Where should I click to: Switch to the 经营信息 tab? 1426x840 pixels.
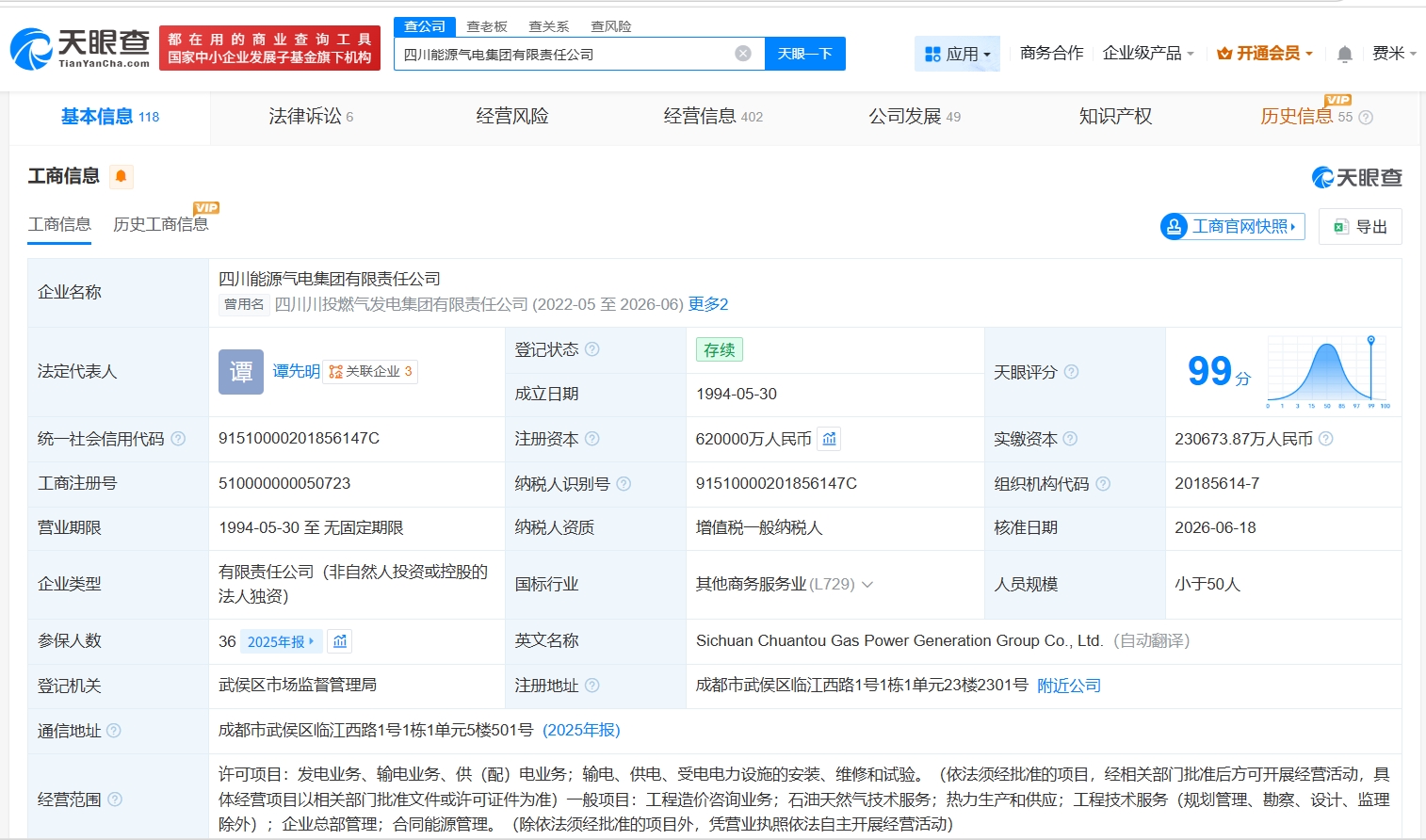click(713, 117)
